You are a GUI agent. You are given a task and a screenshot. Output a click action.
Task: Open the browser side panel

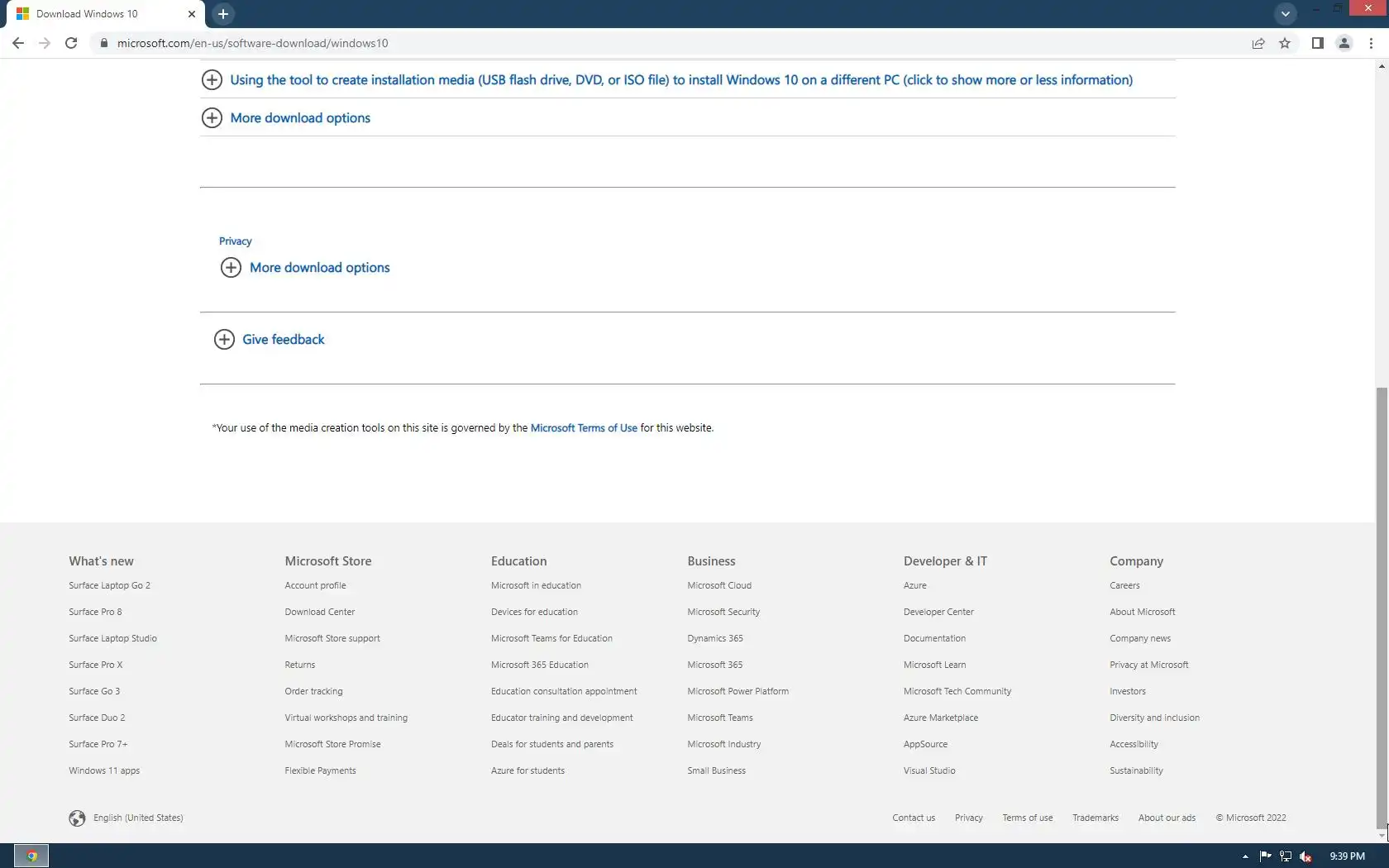click(x=1318, y=43)
